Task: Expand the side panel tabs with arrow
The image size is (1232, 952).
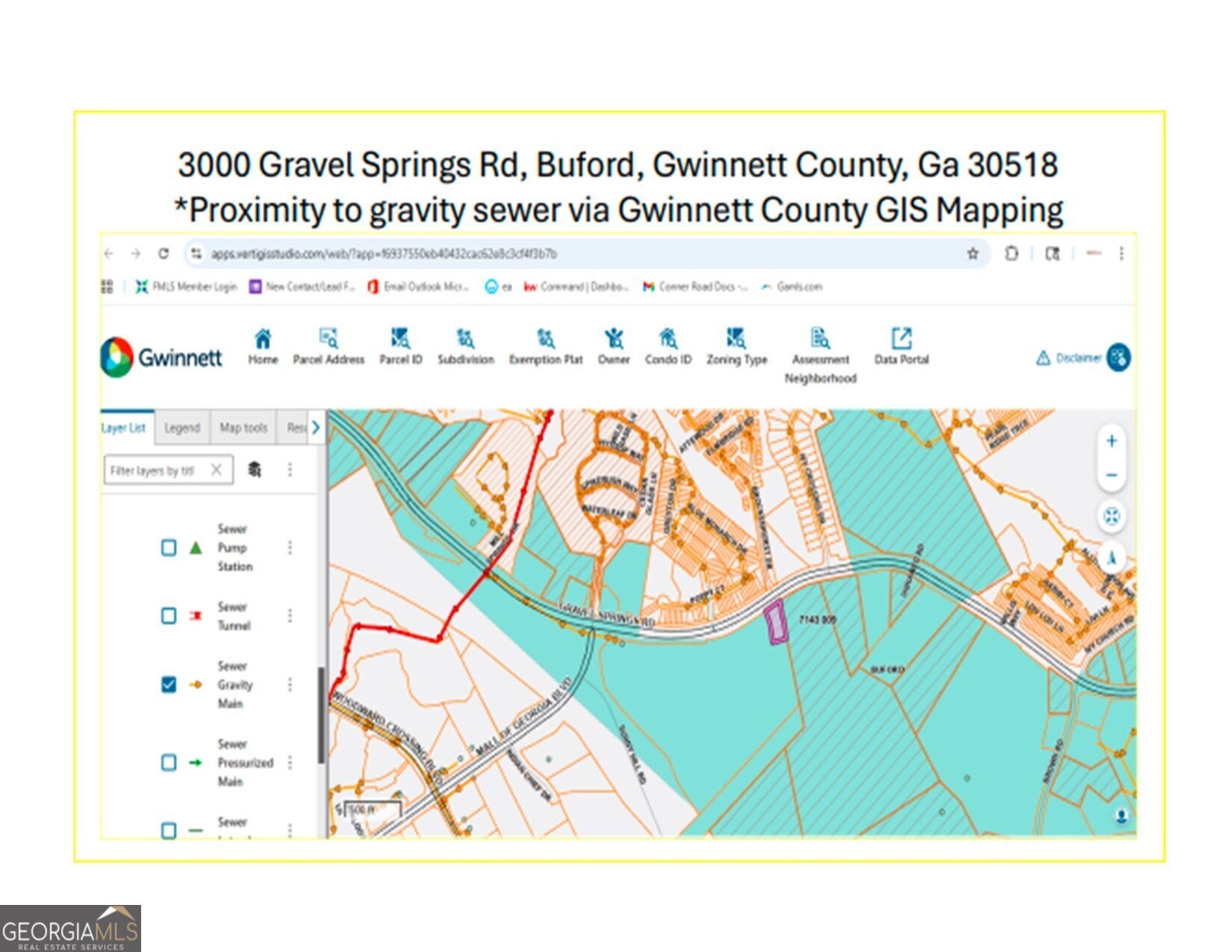Action: pos(316,428)
